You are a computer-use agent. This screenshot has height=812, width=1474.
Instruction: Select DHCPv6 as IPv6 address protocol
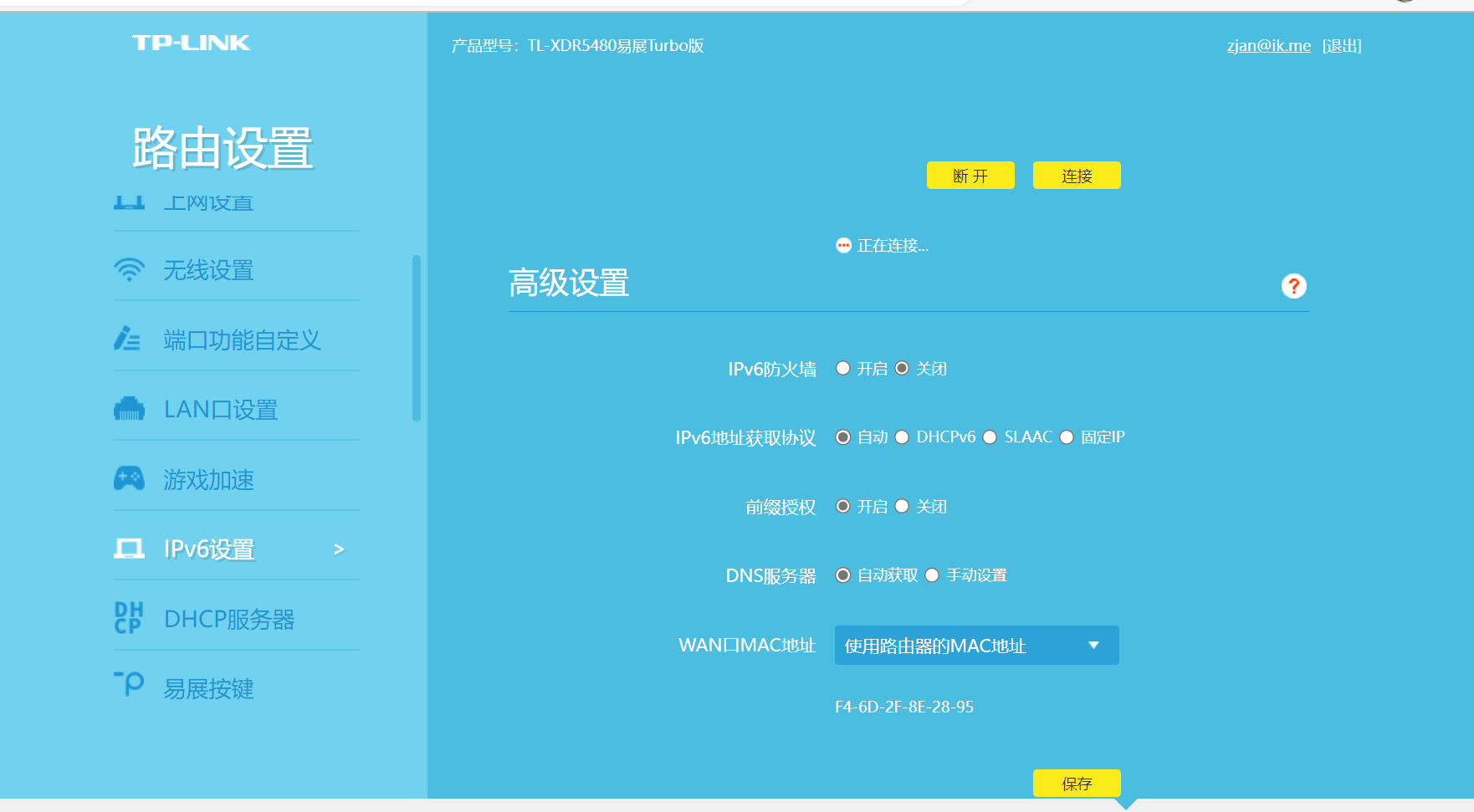pyautogui.click(x=902, y=437)
